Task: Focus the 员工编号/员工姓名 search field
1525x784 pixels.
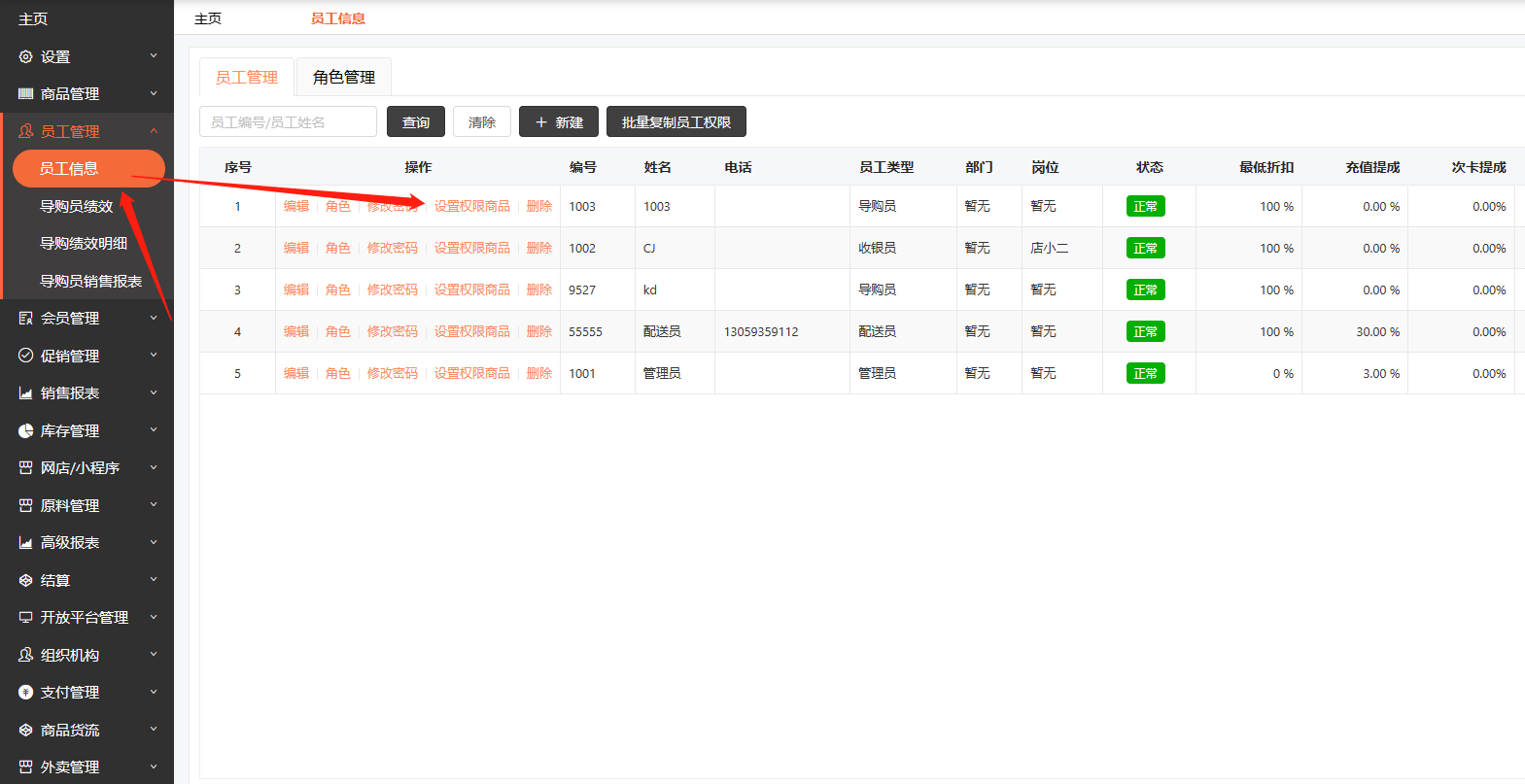Action: [288, 122]
